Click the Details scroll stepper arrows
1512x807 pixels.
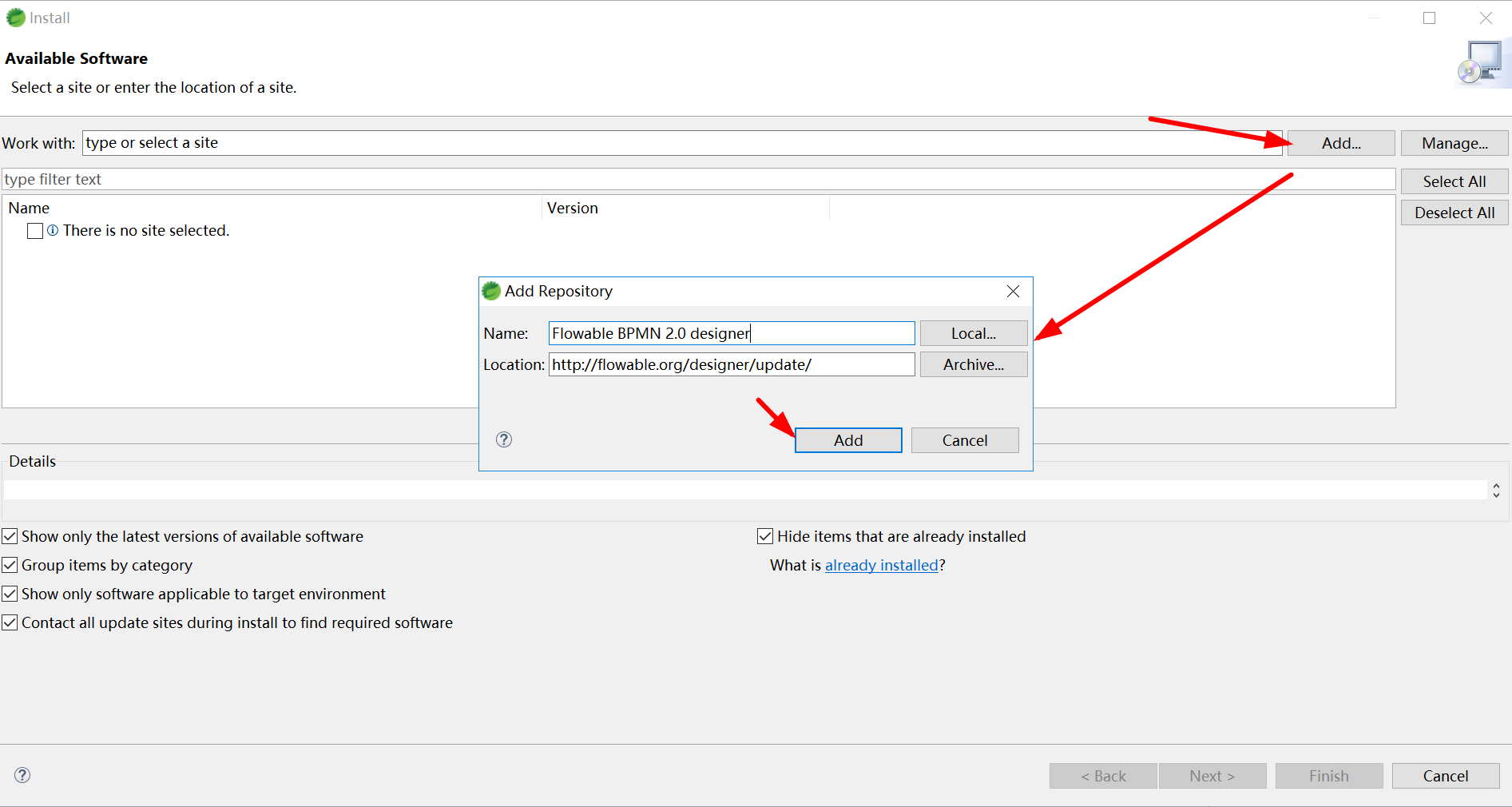(1496, 491)
